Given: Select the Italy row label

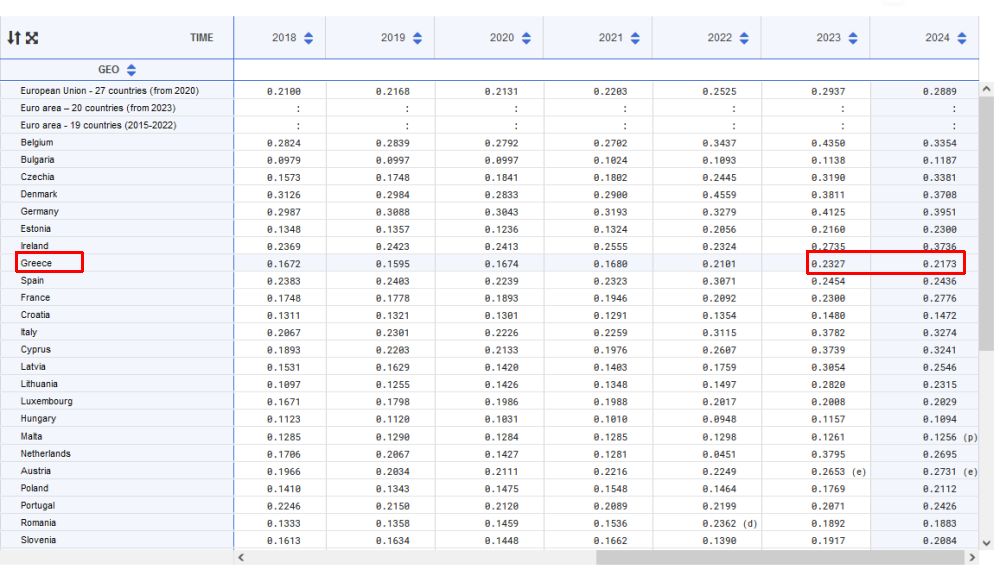Looking at the screenshot, I should click(x=29, y=332).
